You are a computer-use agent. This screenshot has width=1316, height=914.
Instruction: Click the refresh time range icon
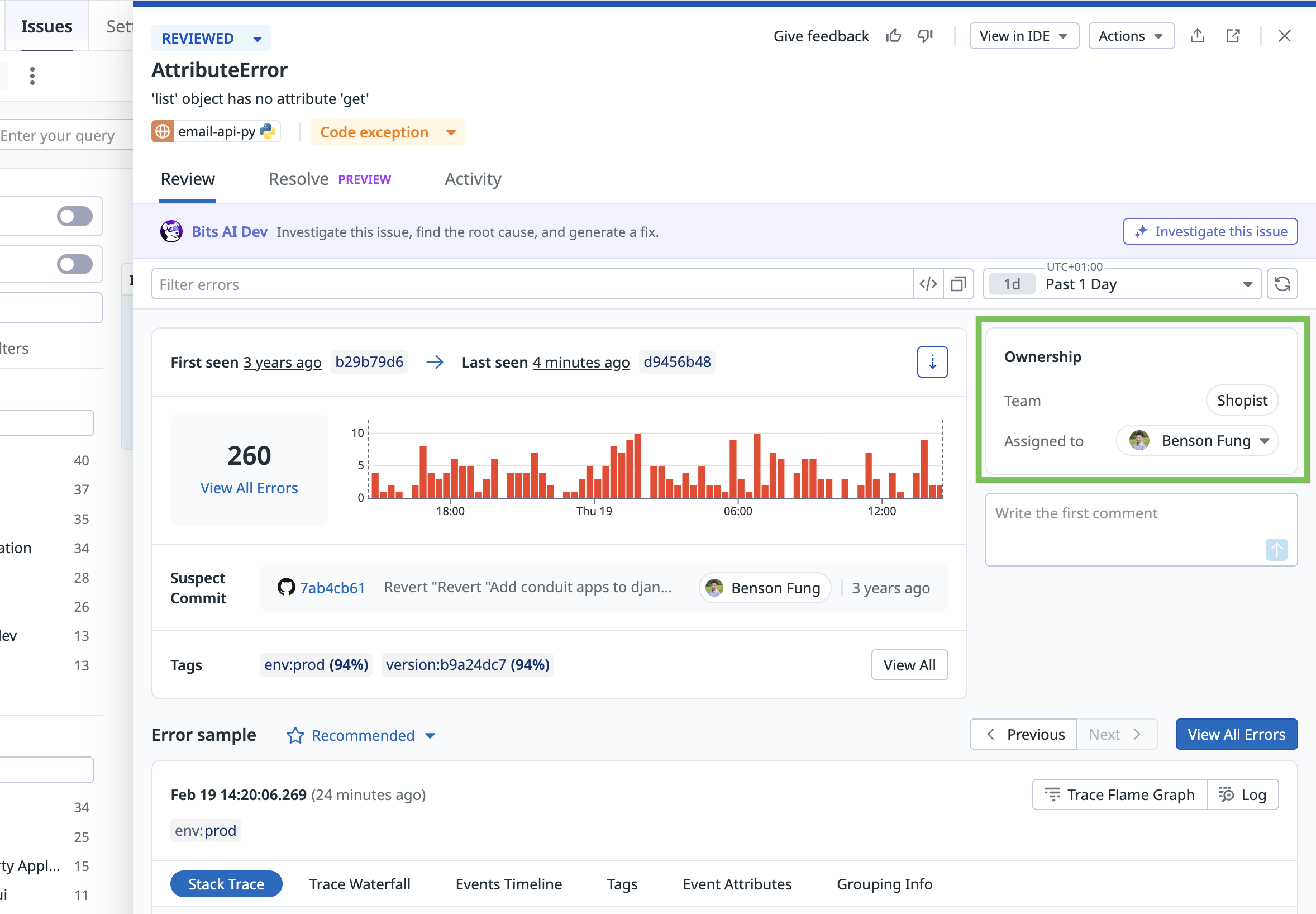(x=1282, y=284)
